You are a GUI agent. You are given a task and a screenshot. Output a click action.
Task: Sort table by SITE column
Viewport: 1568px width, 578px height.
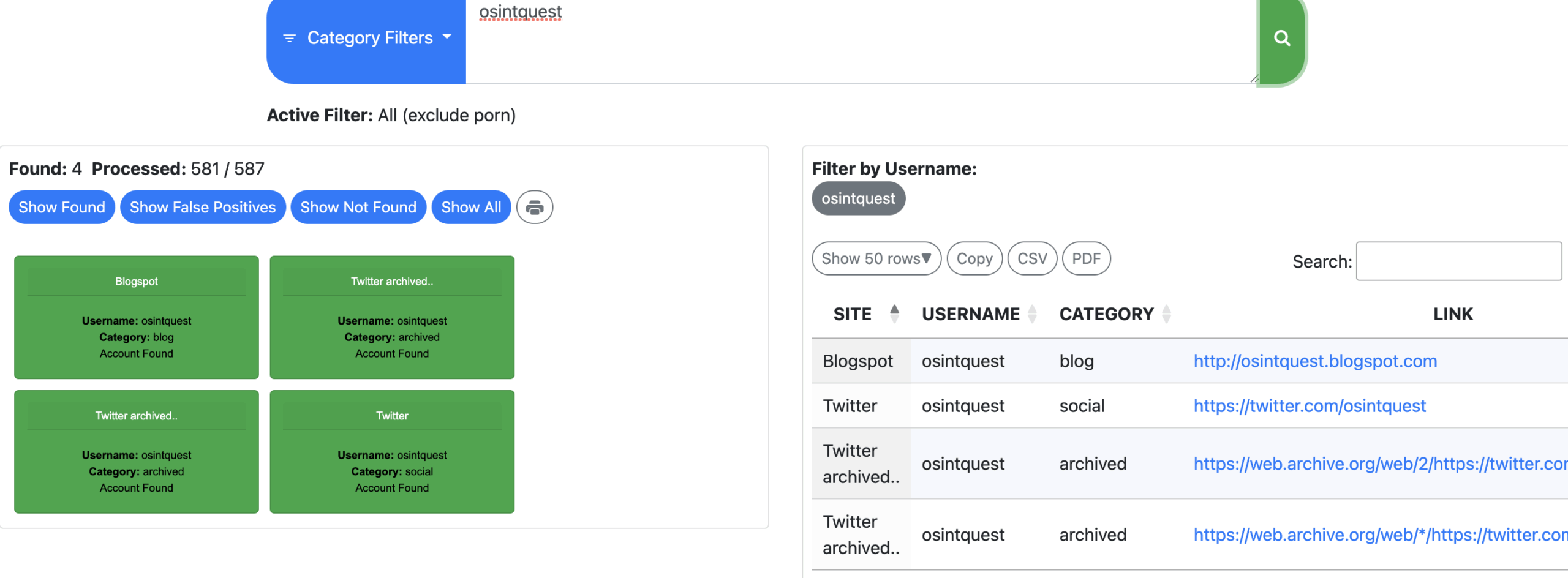[861, 314]
